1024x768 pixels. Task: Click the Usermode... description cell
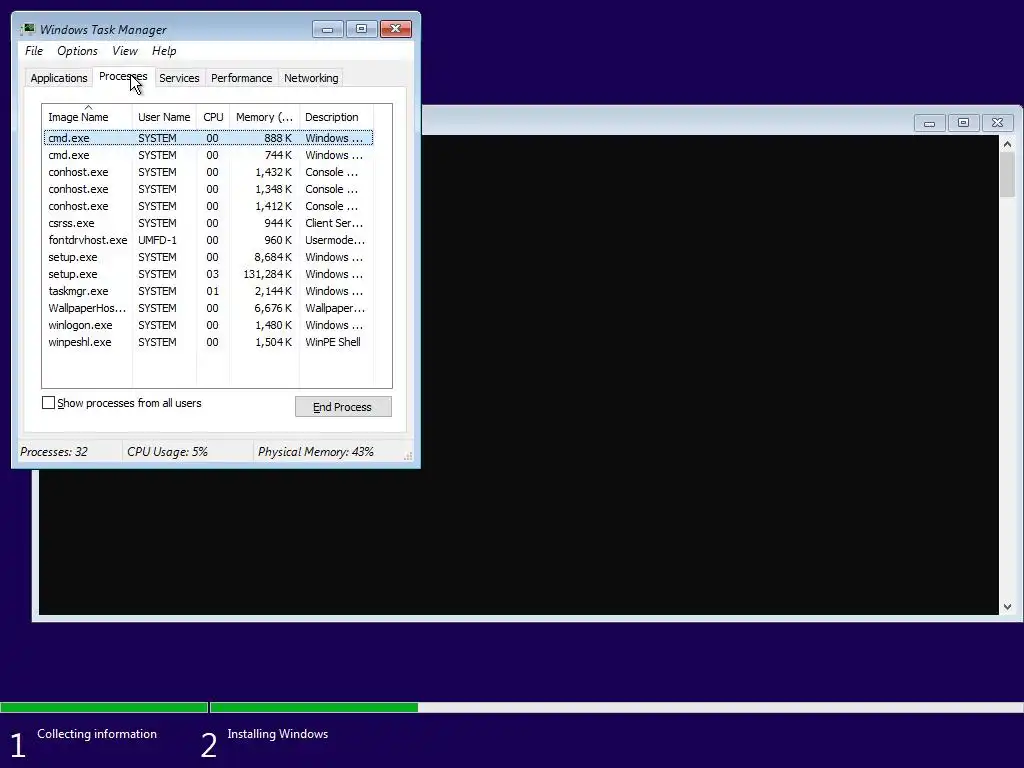click(335, 240)
